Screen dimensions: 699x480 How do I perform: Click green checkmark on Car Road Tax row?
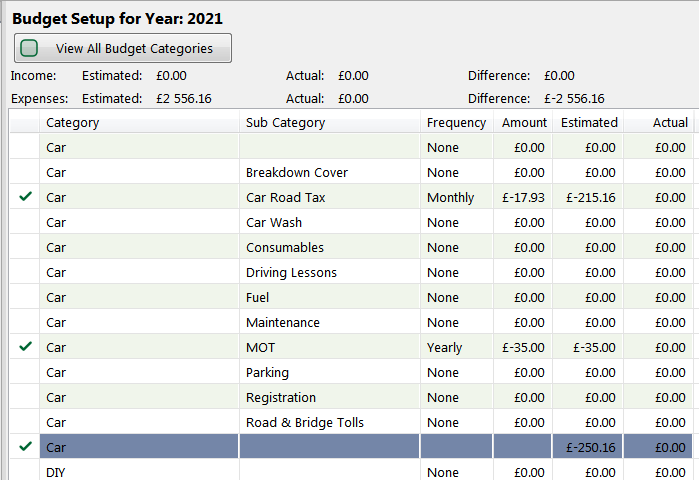tap(26, 197)
